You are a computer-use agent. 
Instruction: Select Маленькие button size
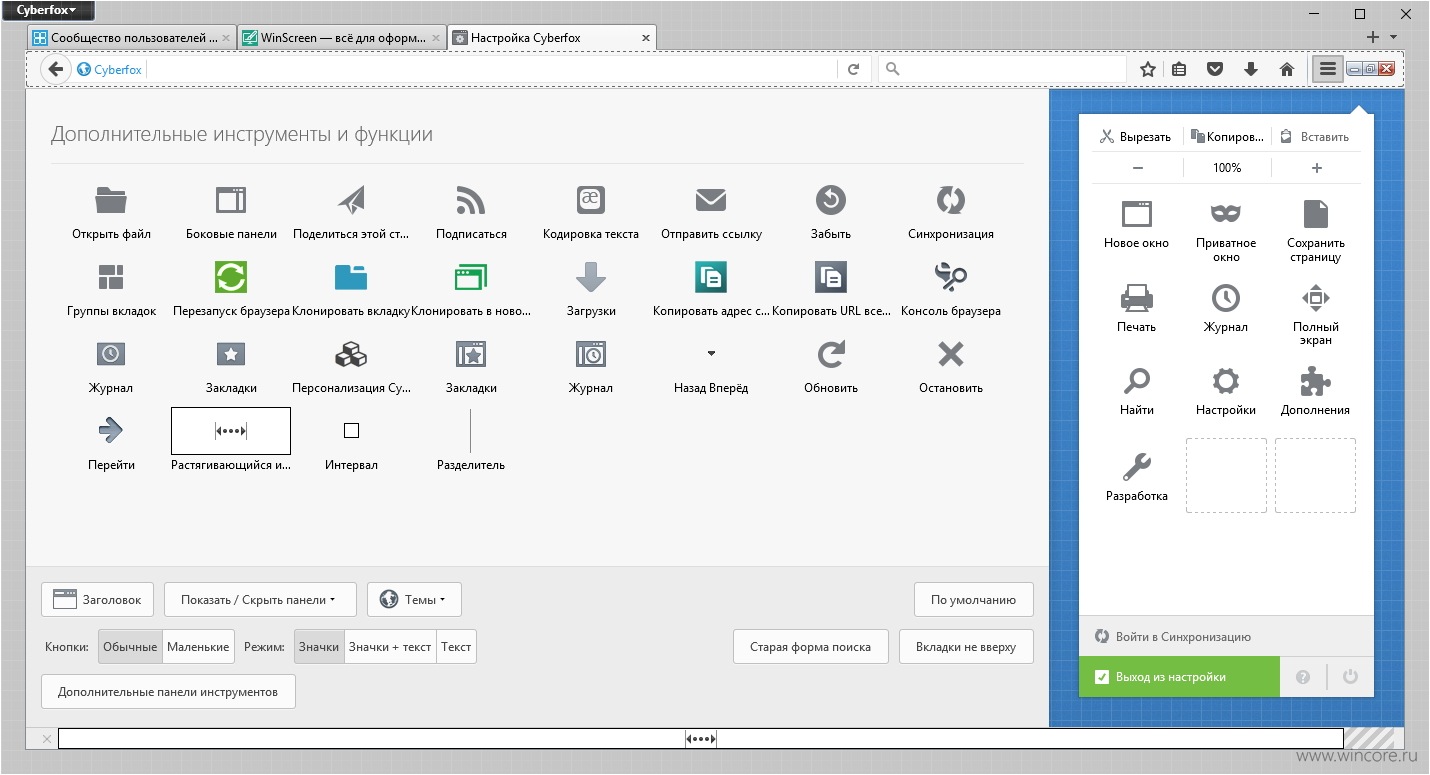coord(198,647)
